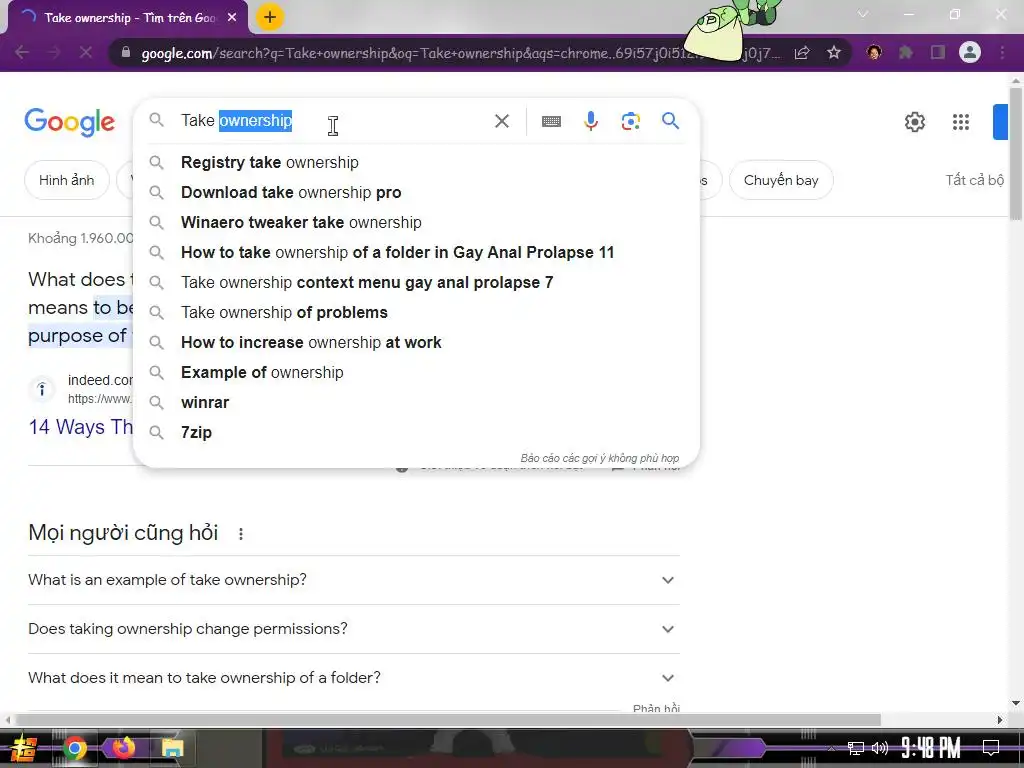This screenshot has width=1024, height=768.
Task: Switch to the Take ownership browser tab
Action: pos(128,18)
